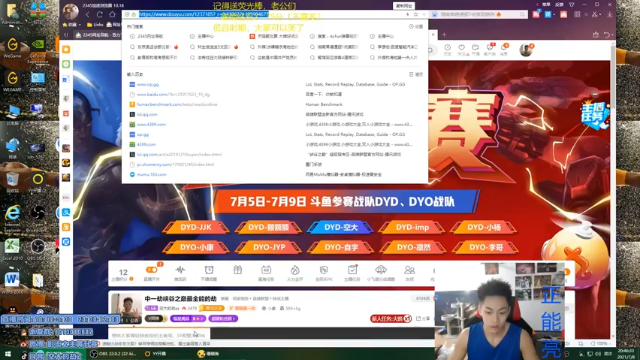Click the magnifier icon in browser search box
Image resolution: width=640 pixels, height=360 pixels.
(x=522, y=14)
